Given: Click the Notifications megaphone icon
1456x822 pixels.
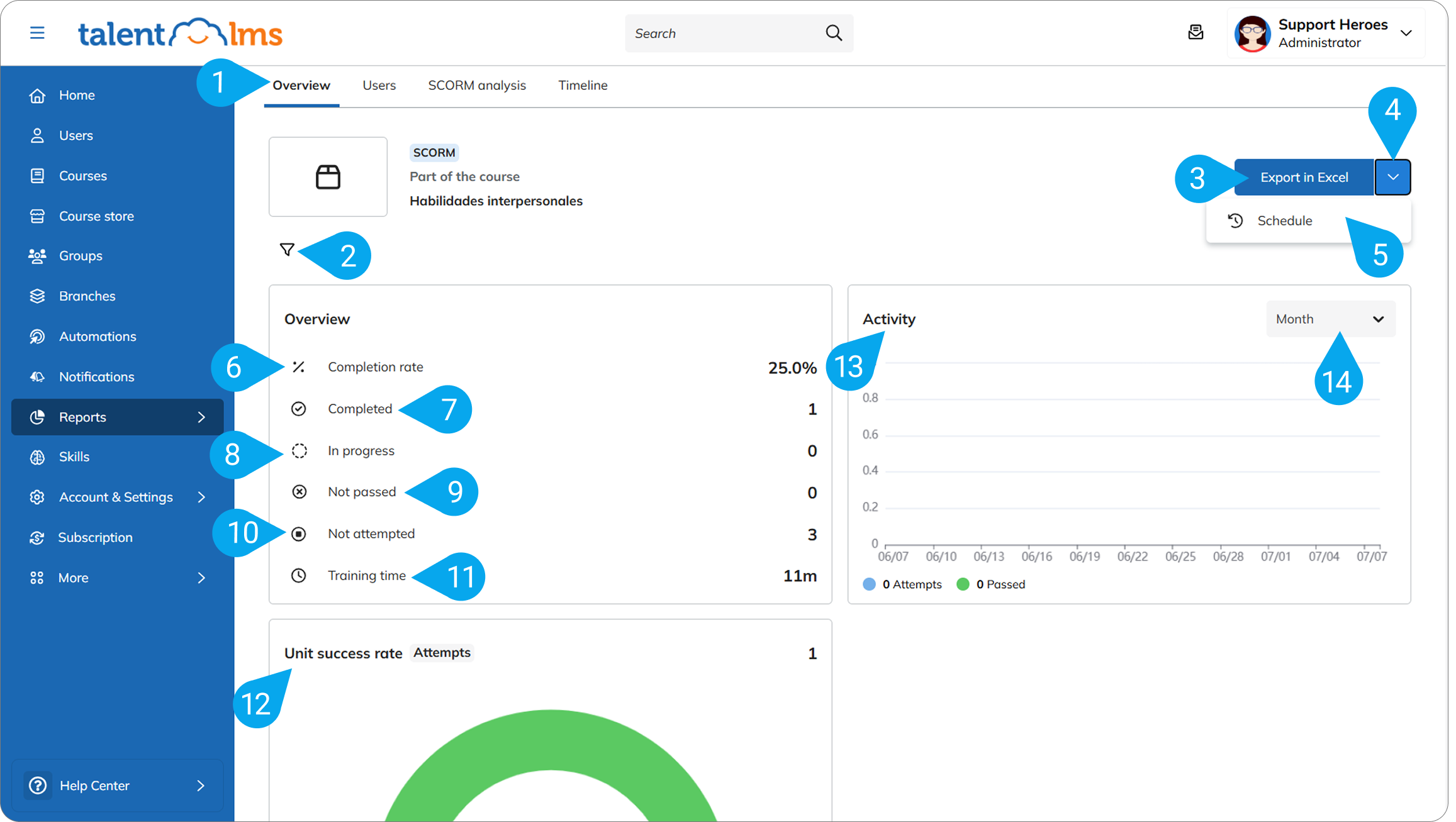Looking at the screenshot, I should (x=37, y=377).
